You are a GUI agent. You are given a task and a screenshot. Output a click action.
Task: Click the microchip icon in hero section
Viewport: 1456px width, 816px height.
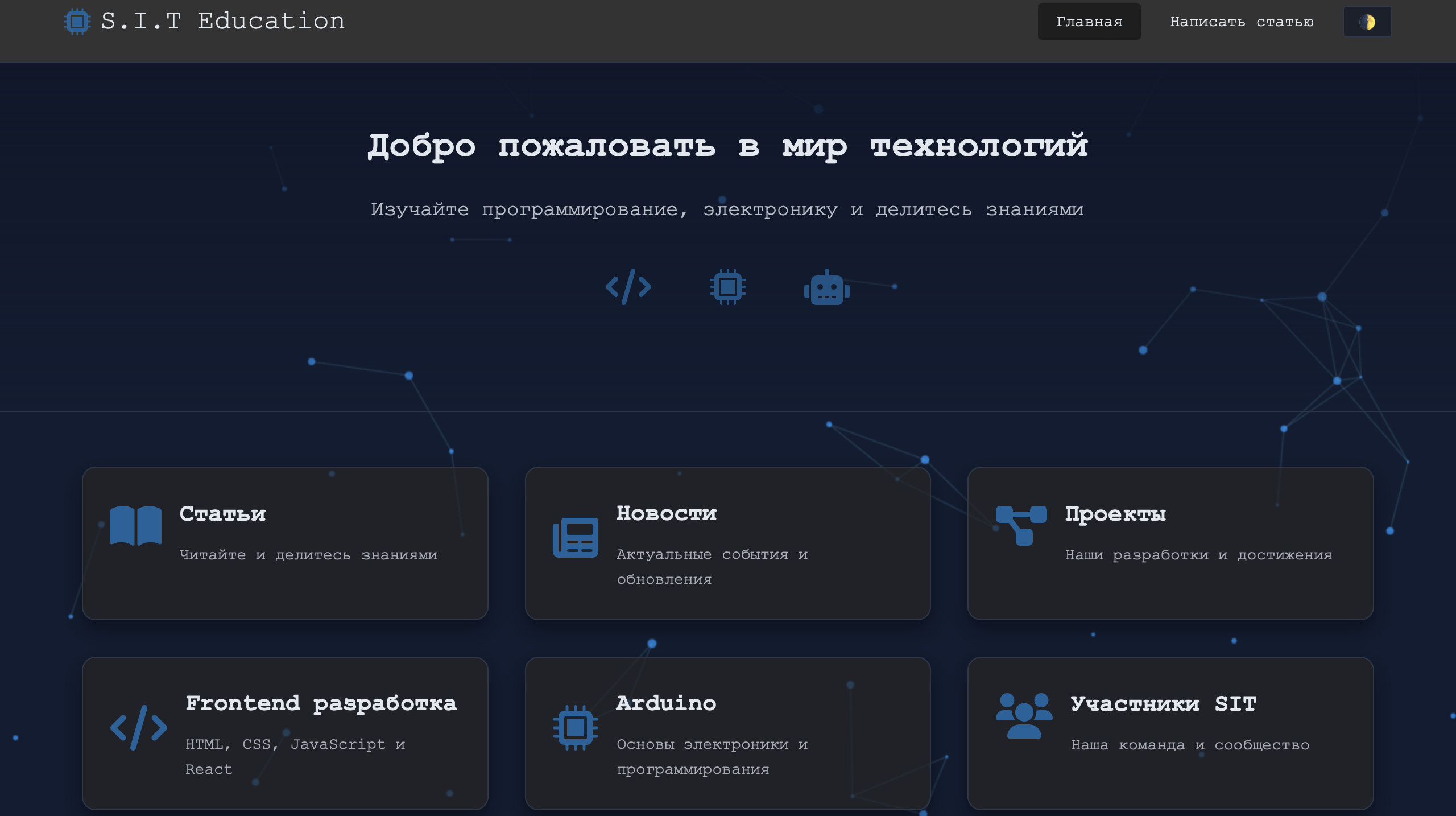tap(727, 287)
